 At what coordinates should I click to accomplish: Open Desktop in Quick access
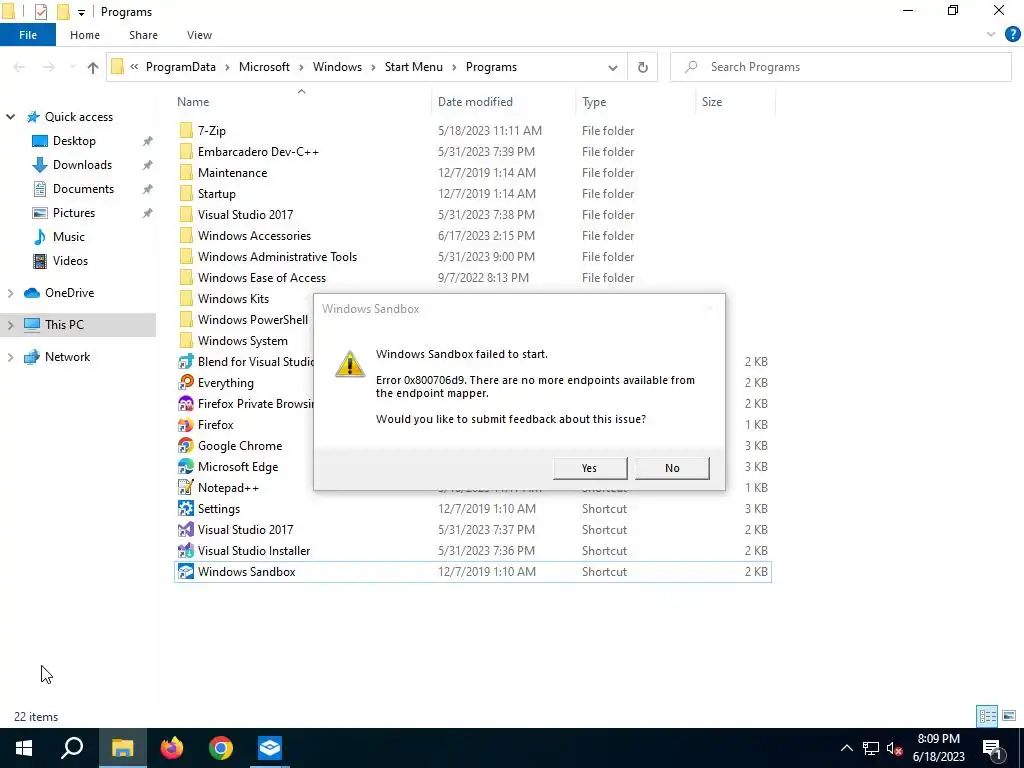coord(74,141)
